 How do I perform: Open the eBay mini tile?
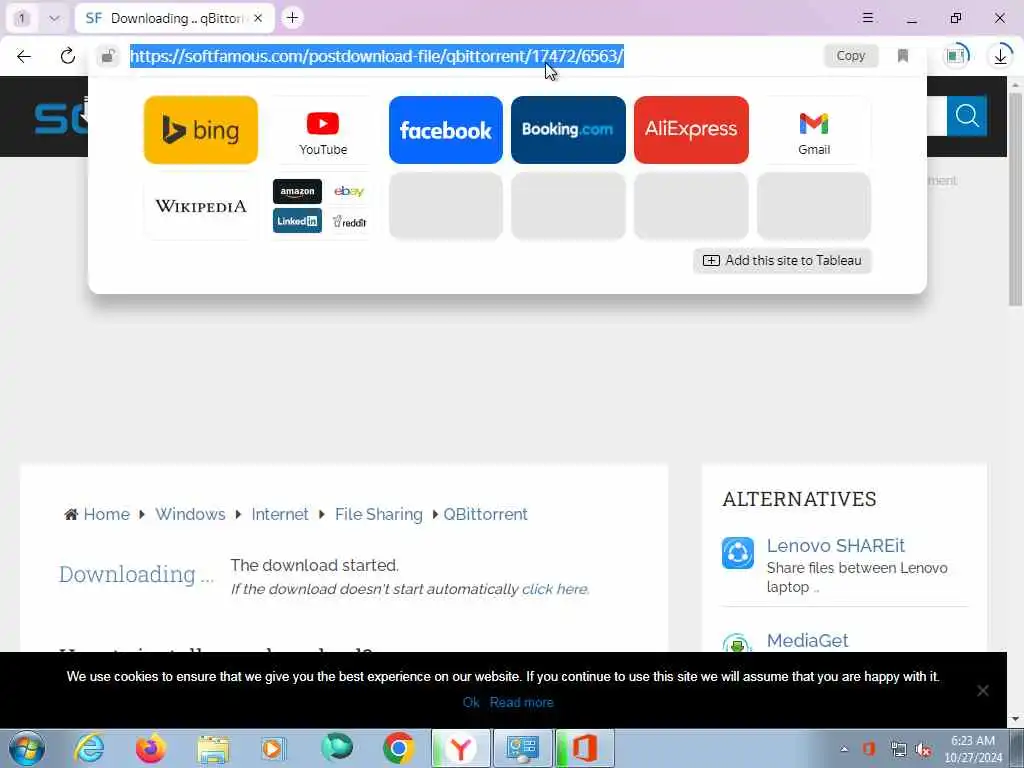click(349, 191)
